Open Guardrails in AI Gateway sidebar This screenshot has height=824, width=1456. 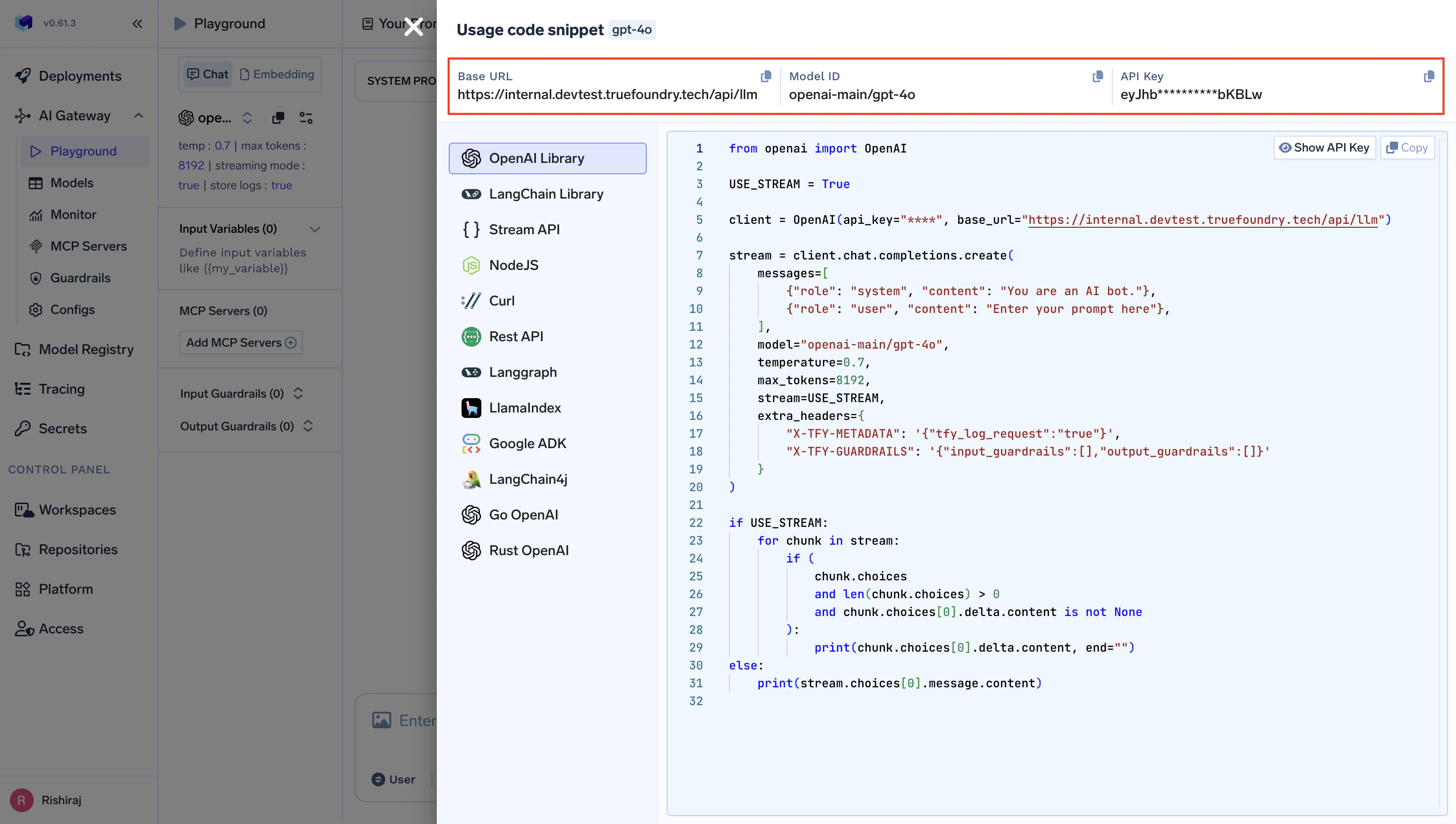point(79,277)
